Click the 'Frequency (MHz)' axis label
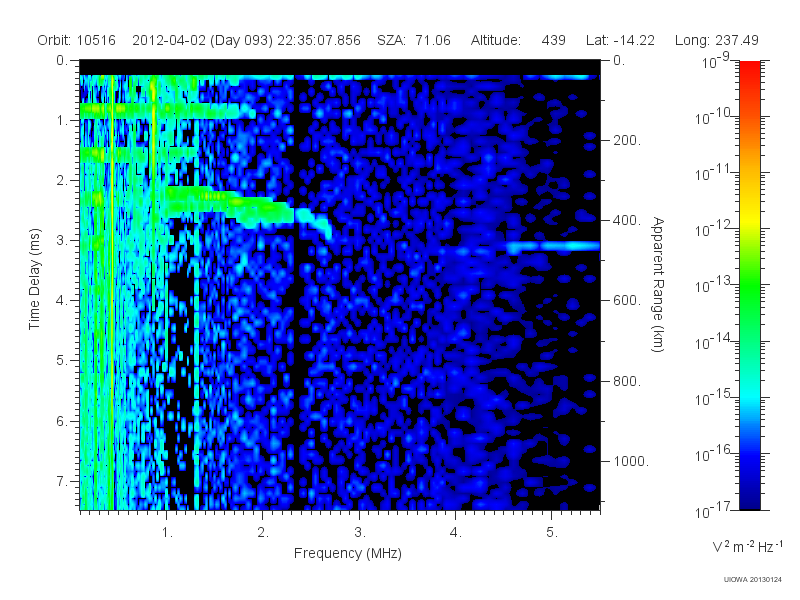Viewport: 800px width, 600px height. (x=347, y=553)
